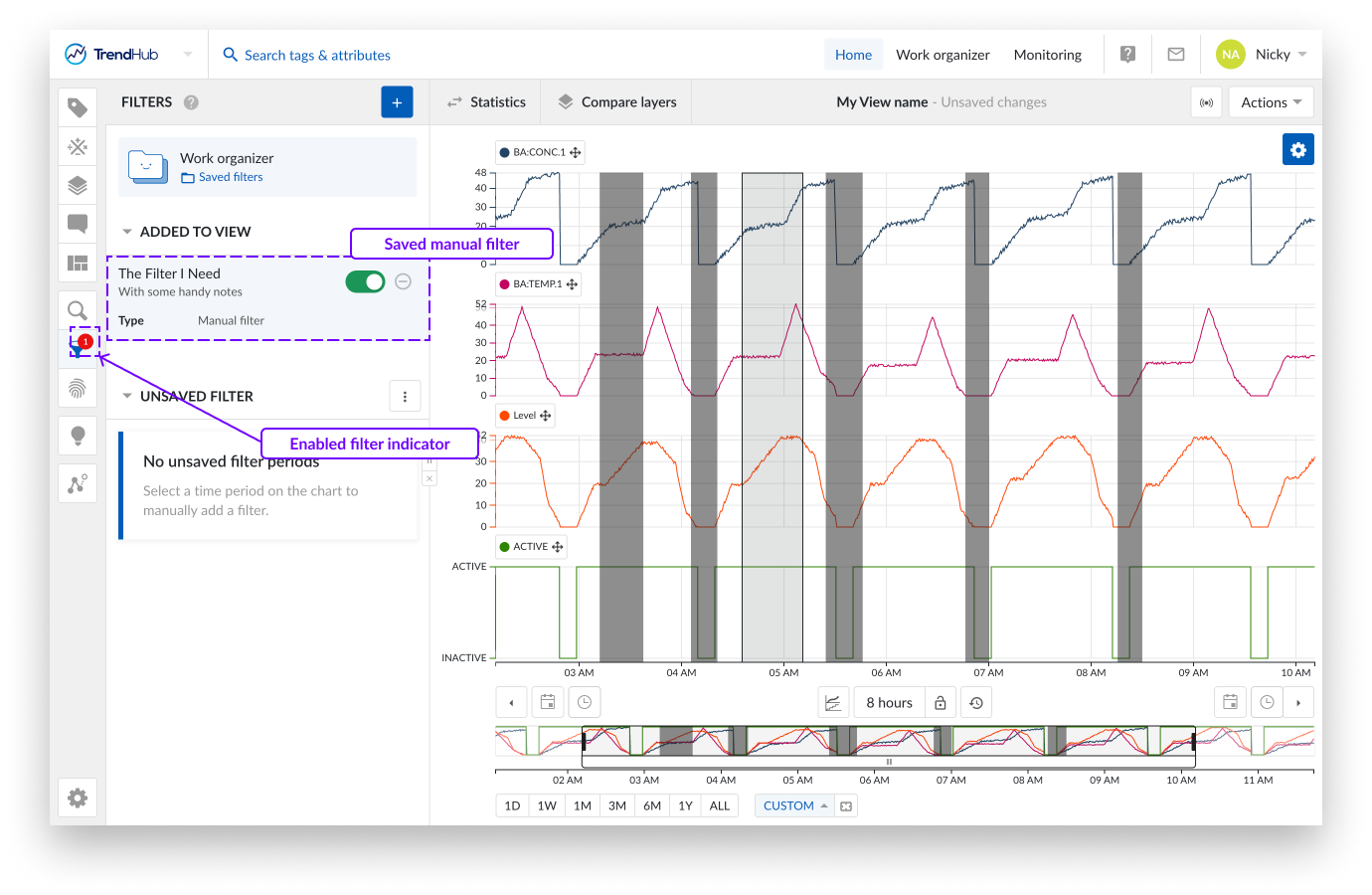Click the chart settings gear button

click(1297, 150)
